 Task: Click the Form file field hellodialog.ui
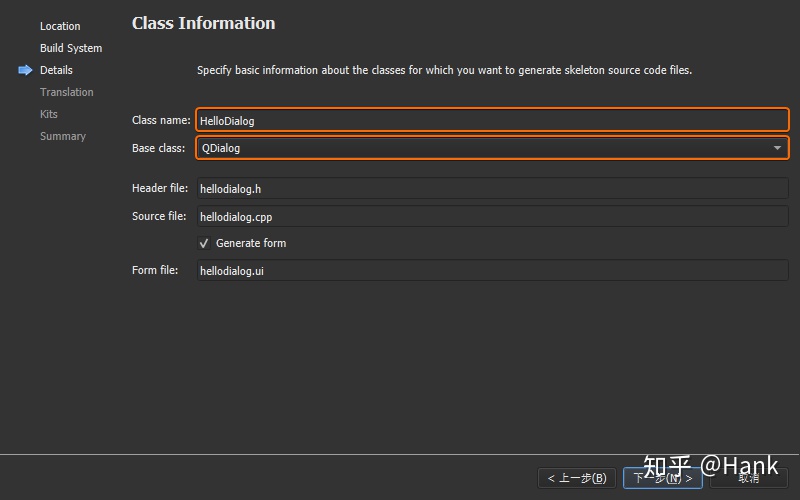tap(492, 270)
